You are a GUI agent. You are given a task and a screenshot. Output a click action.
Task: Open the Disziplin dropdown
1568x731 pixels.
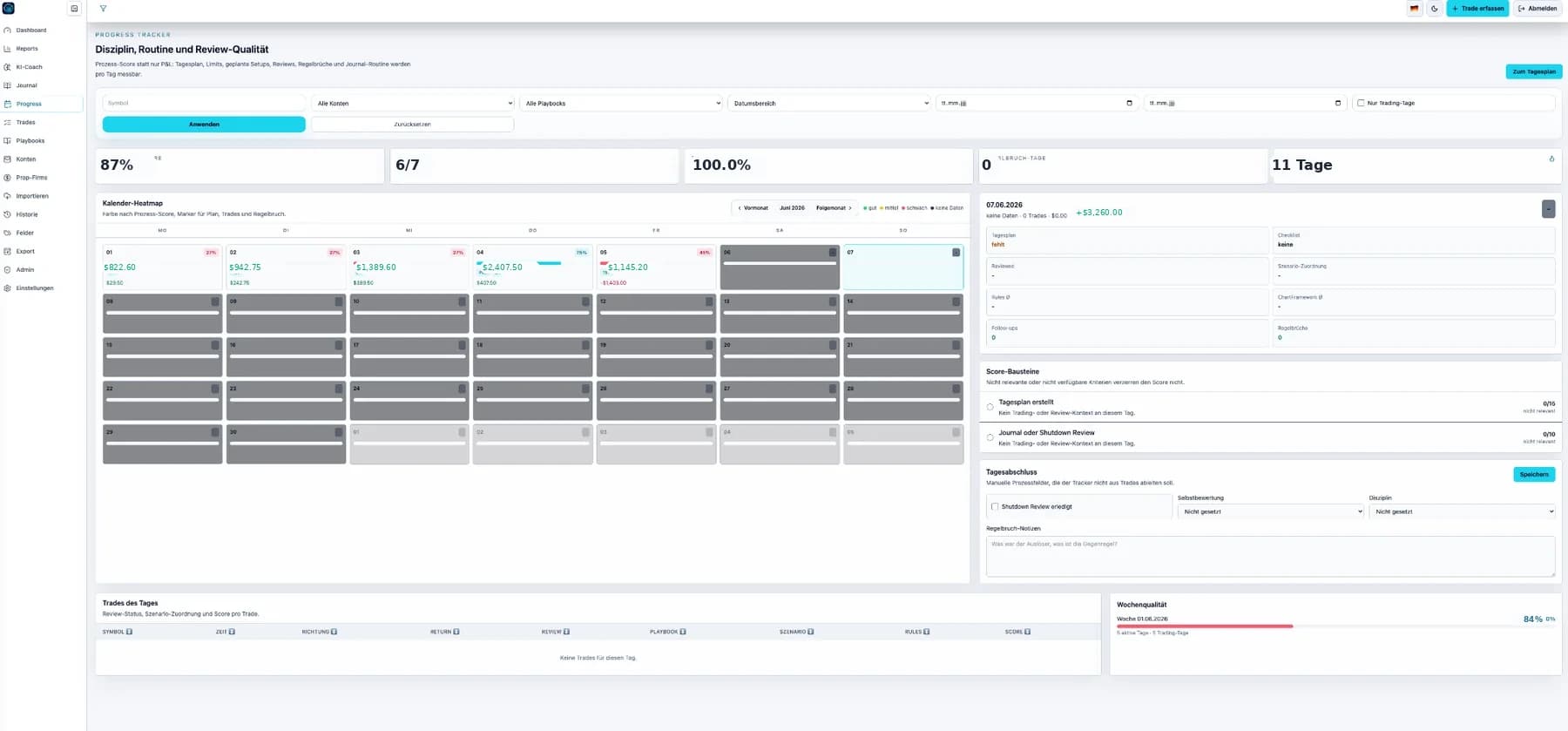1462,511
